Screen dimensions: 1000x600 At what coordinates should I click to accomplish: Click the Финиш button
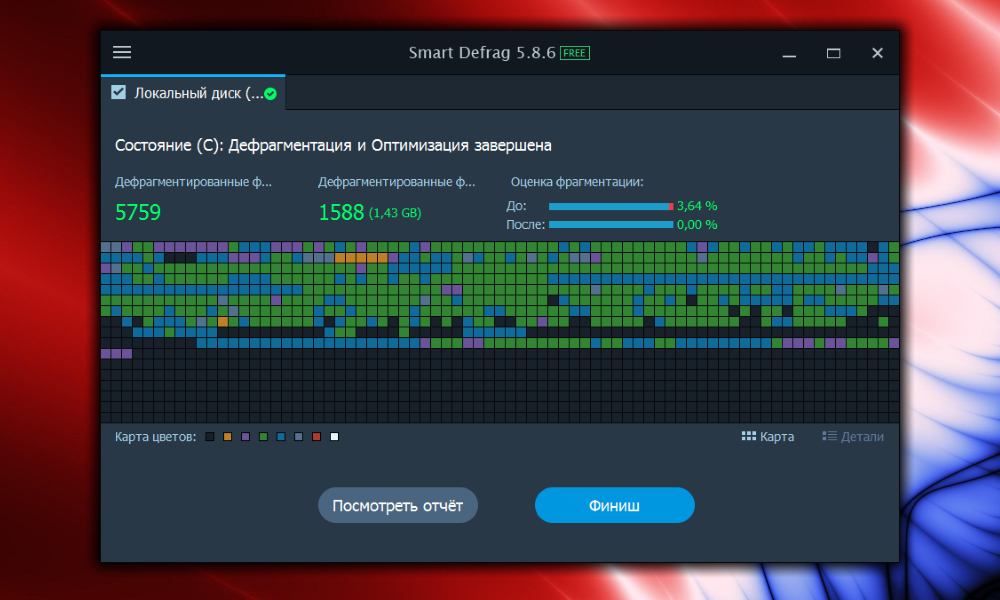614,506
